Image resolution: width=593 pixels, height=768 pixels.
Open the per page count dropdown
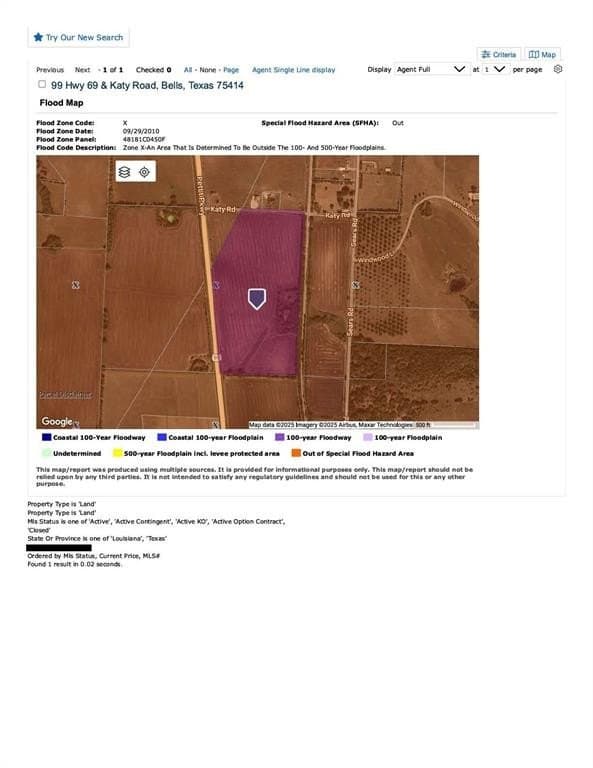[x=495, y=69]
